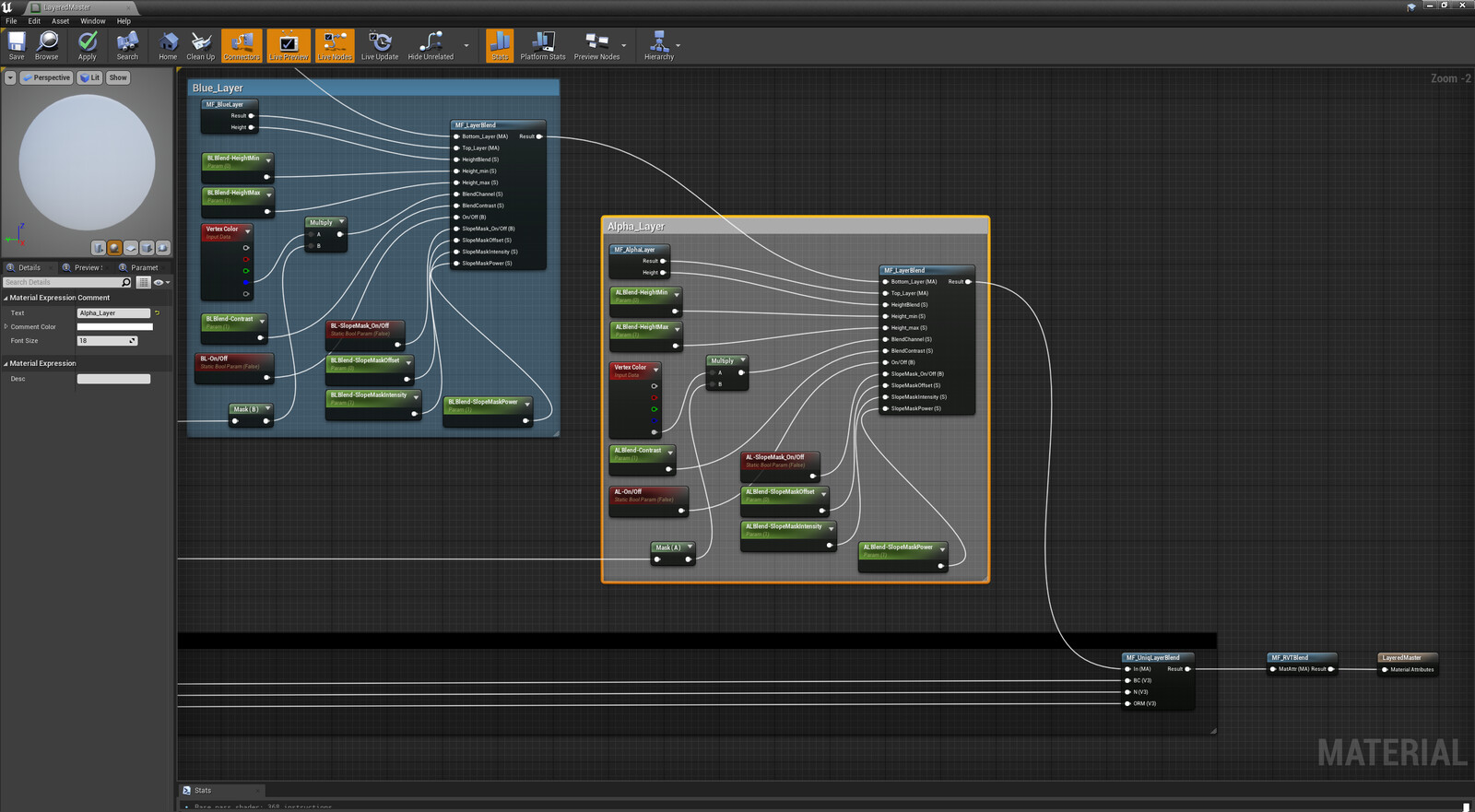
Task: Toggle Live Update
Action: pyautogui.click(x=380, y=45)
